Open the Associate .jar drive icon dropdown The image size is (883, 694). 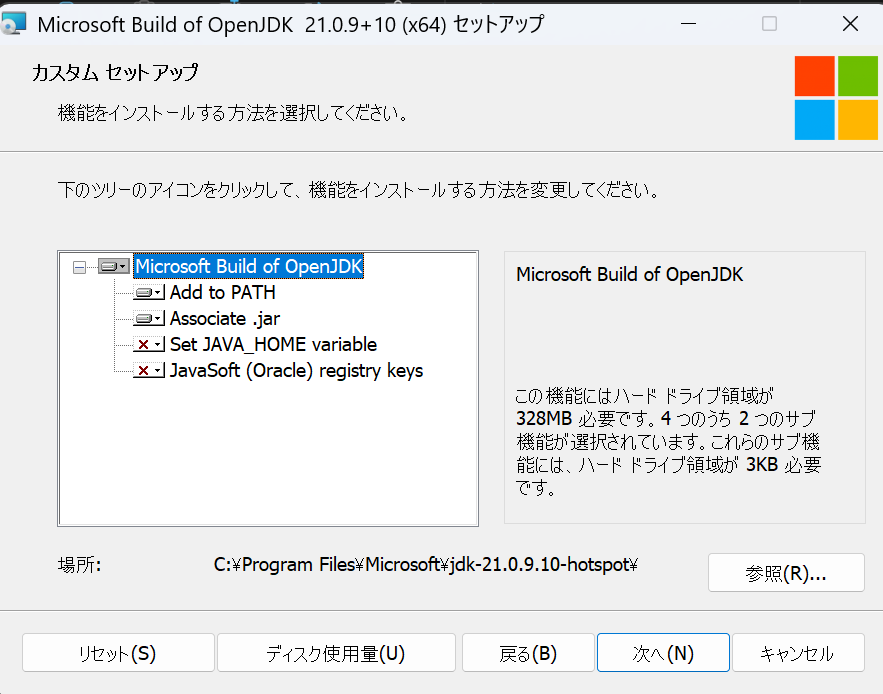(149, 319)
